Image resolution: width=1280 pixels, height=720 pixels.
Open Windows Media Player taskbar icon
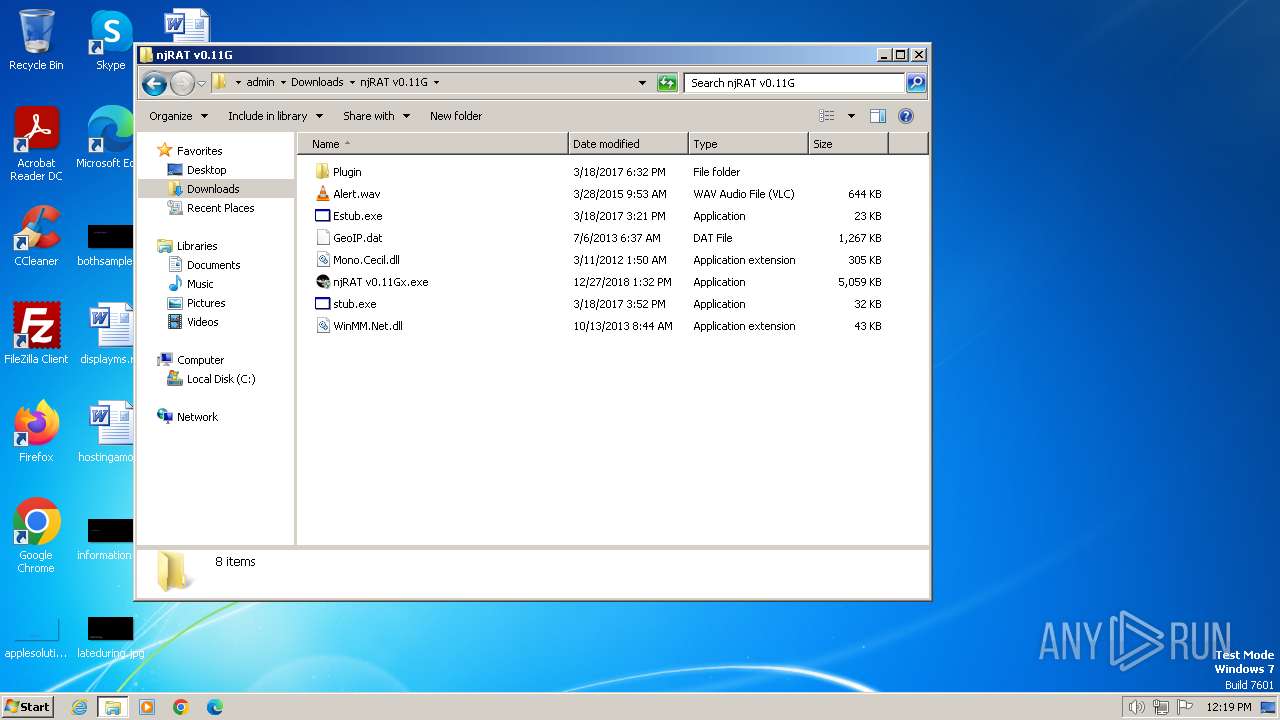click(147, 707)
